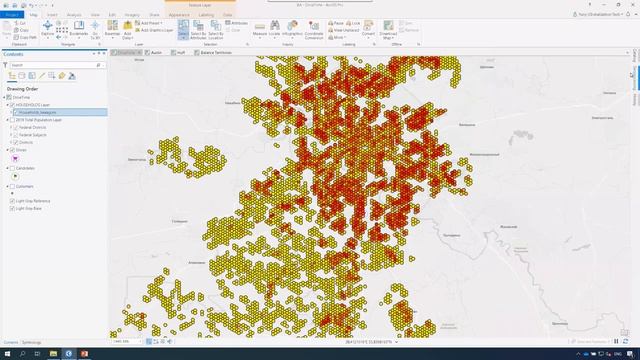Click the Stores pink symbol swatch
Viewport: 640px width, 360px height.
tap(16, 158)
